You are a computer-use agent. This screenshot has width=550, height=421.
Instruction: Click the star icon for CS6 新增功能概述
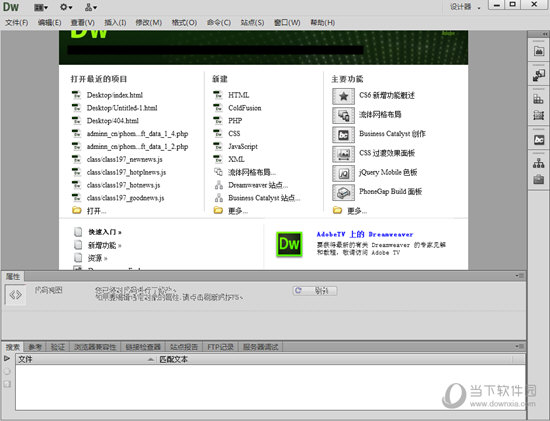tap(343, 96)
